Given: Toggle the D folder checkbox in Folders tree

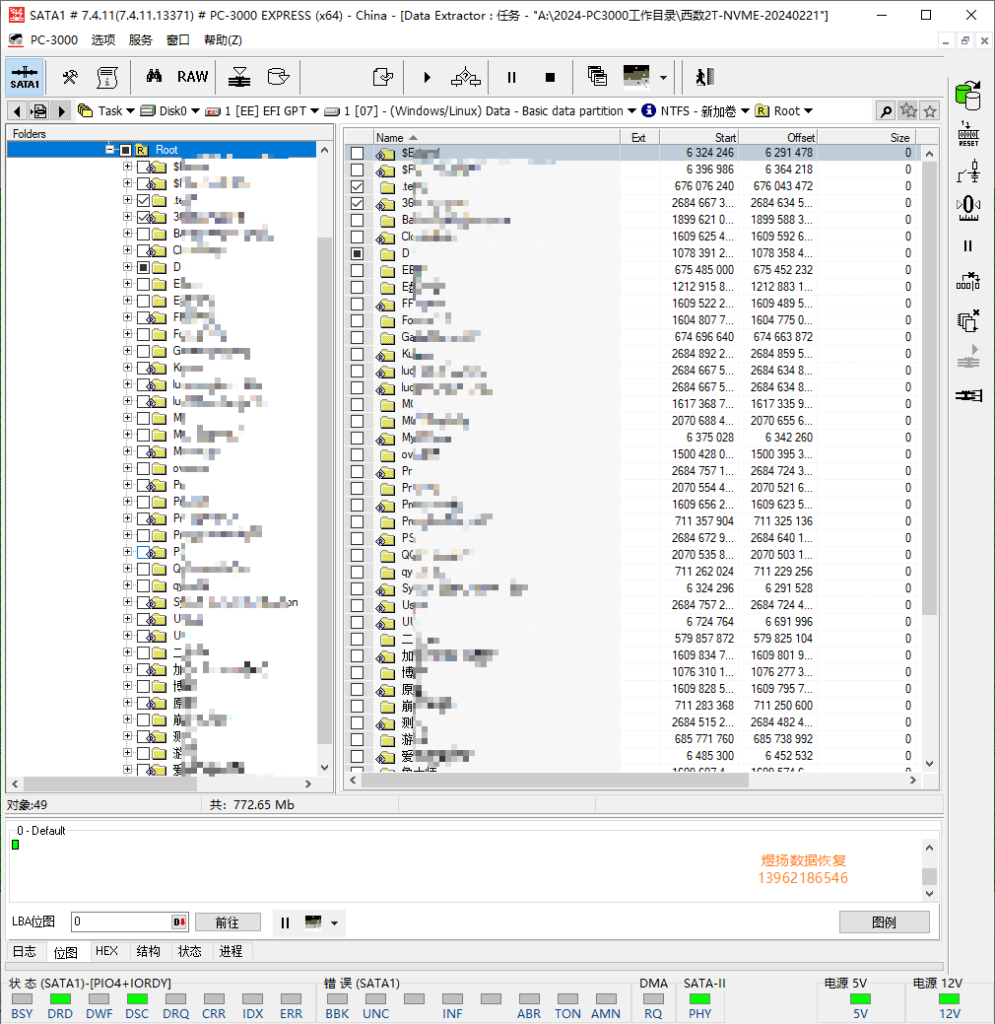Looking at the screenshot, I should click(144, 267).
